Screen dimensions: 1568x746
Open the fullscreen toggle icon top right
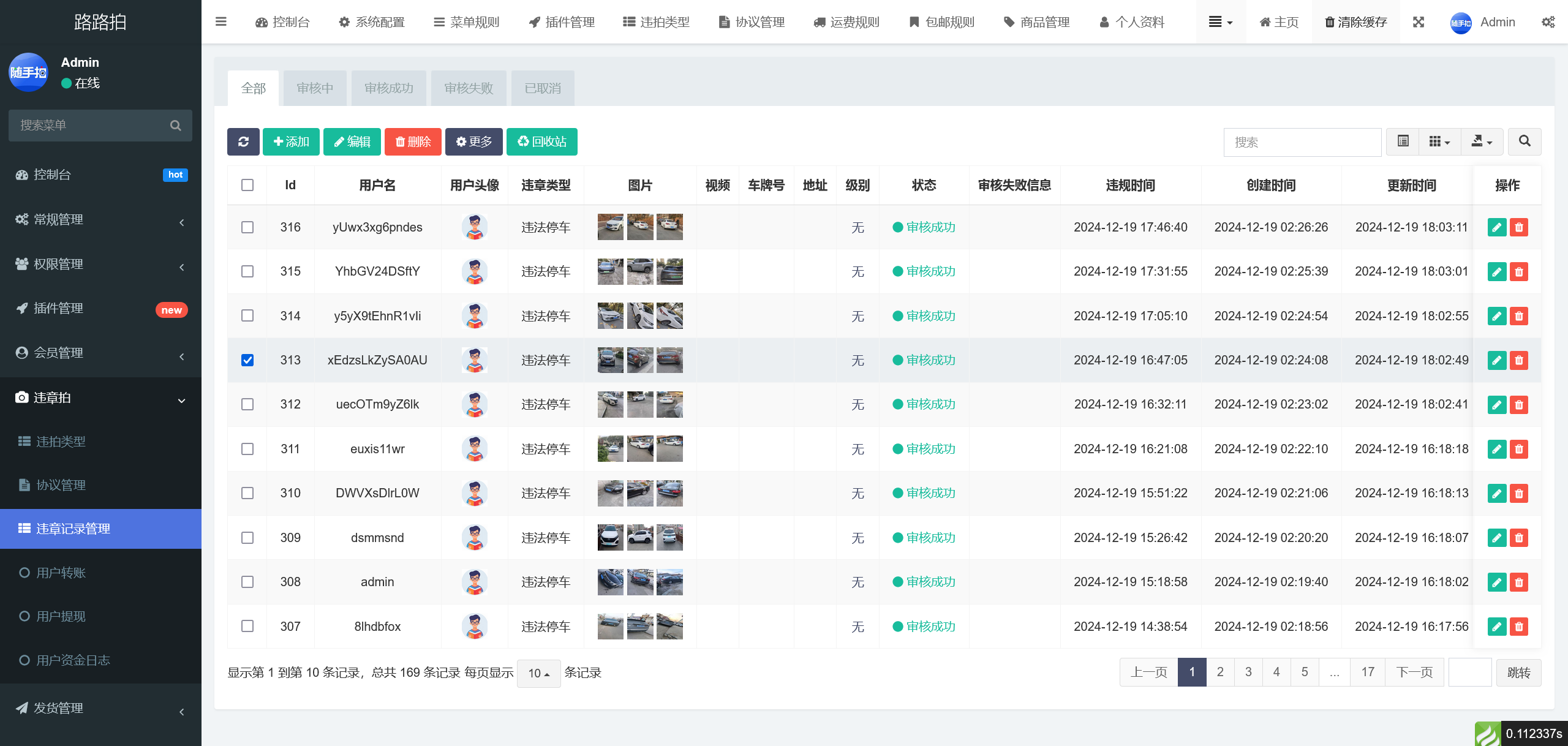(x=1419, y=22)
